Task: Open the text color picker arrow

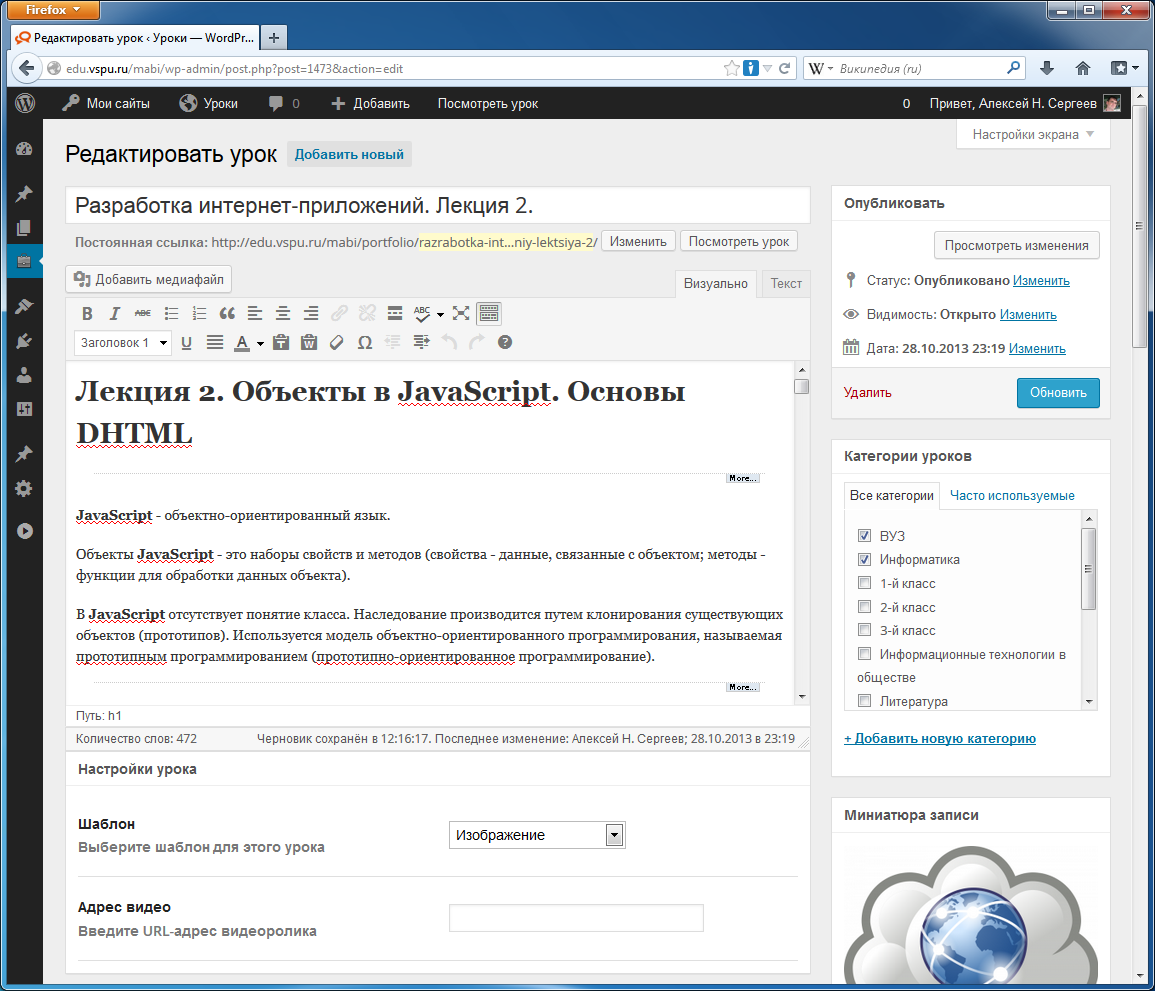Action: pyautogui.click(x=260, y=343)
